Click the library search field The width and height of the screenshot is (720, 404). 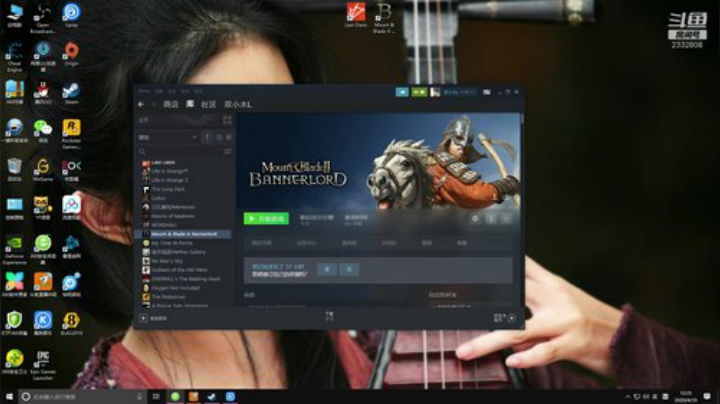[181, 152]
